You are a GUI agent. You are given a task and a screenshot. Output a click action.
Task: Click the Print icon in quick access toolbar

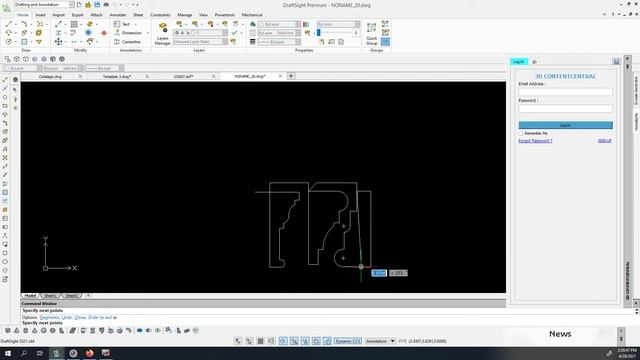[x=106, y=4]
